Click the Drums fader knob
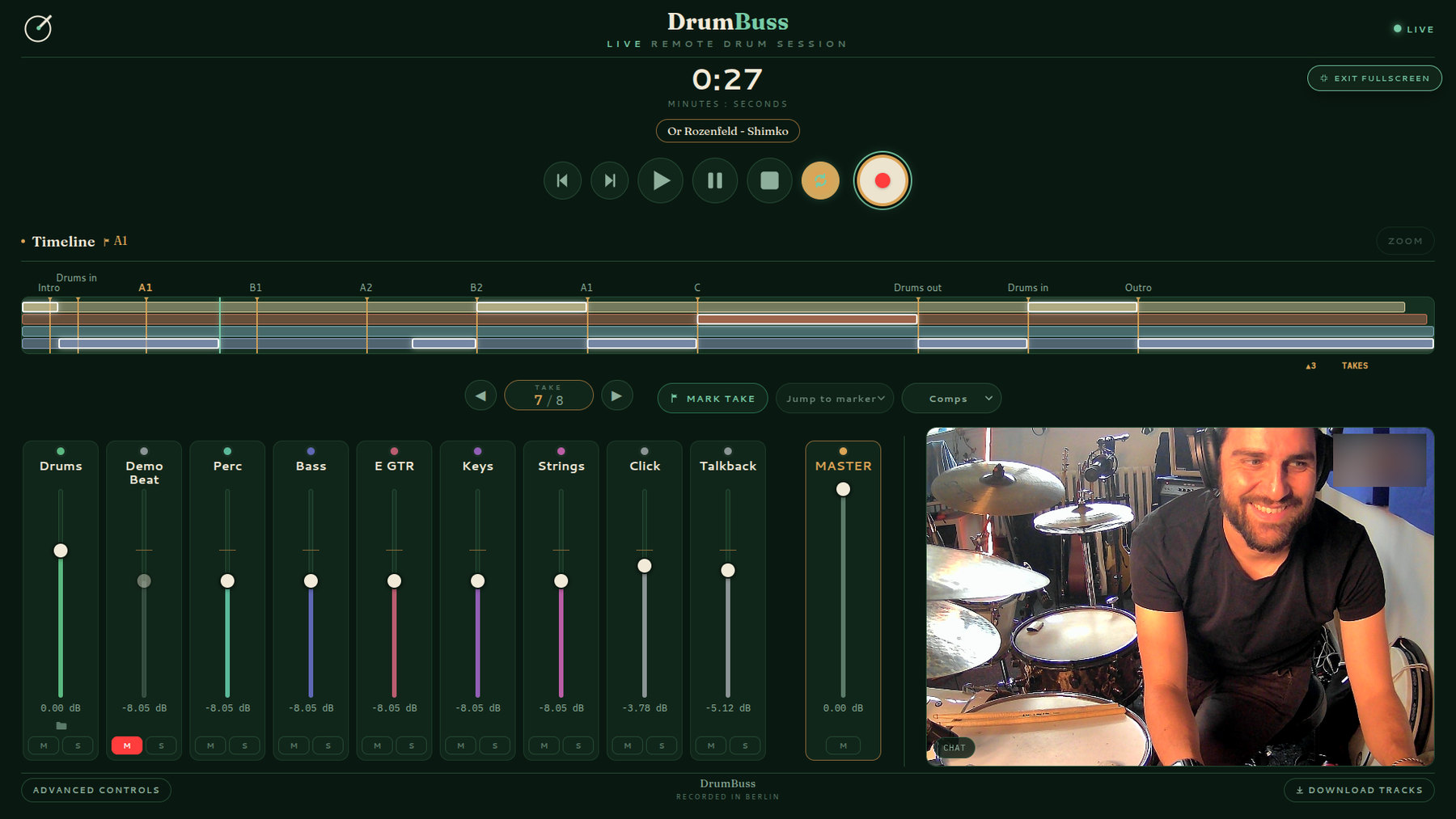The image size is (1456, 819). coord(61,551)
